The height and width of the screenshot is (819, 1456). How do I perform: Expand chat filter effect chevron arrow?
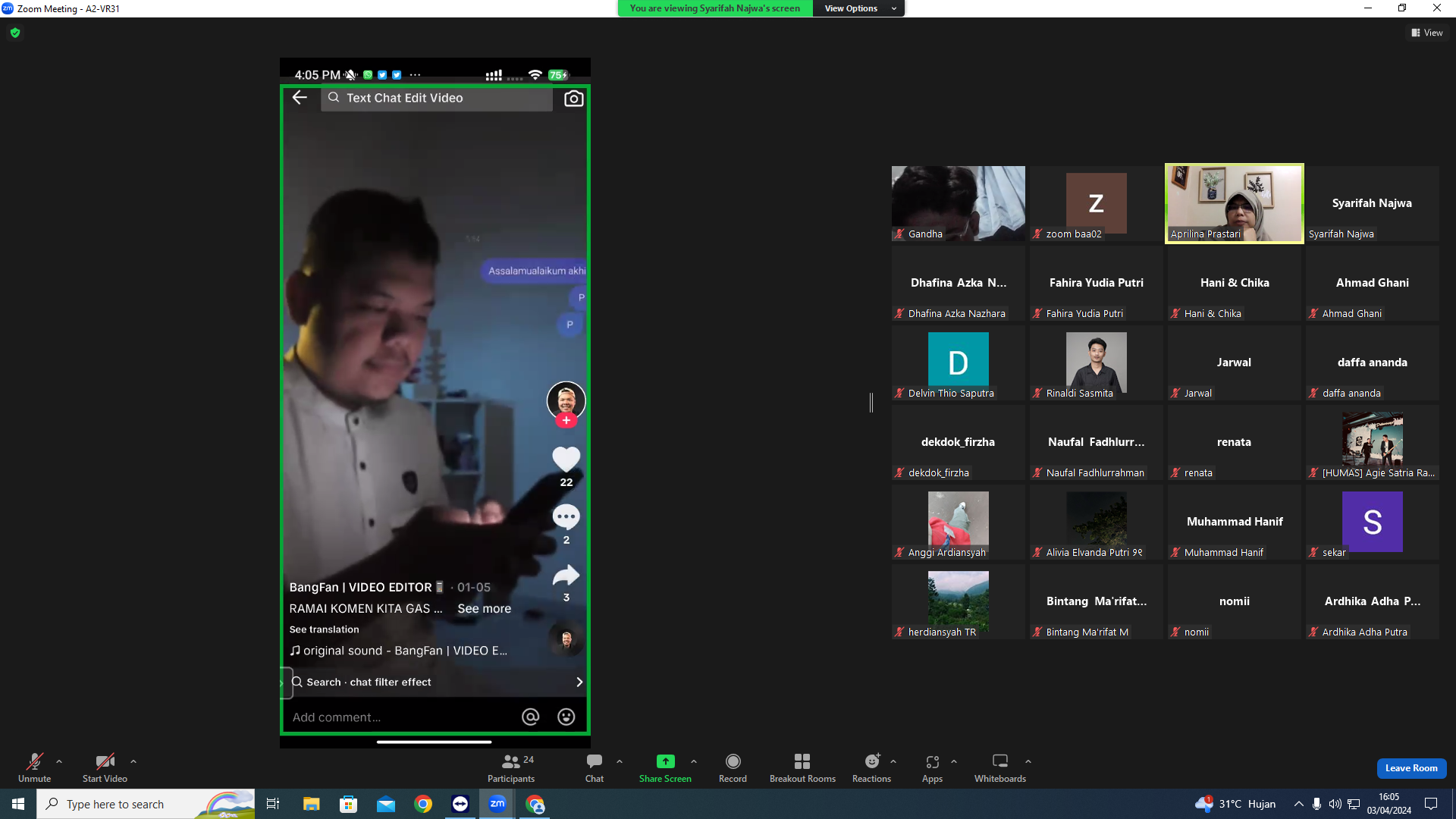pyautogui.click(x=579, y=682)
